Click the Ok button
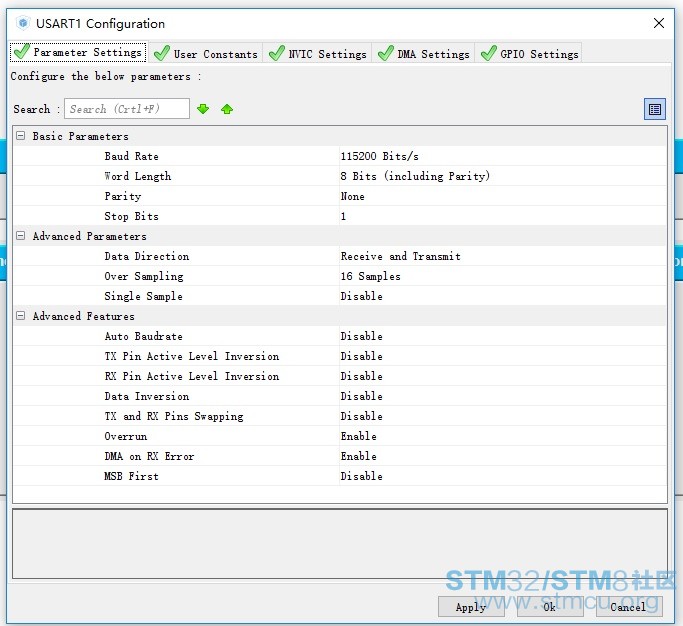The width and height of the screenshot is (683, 626). [x=550, y=606]
